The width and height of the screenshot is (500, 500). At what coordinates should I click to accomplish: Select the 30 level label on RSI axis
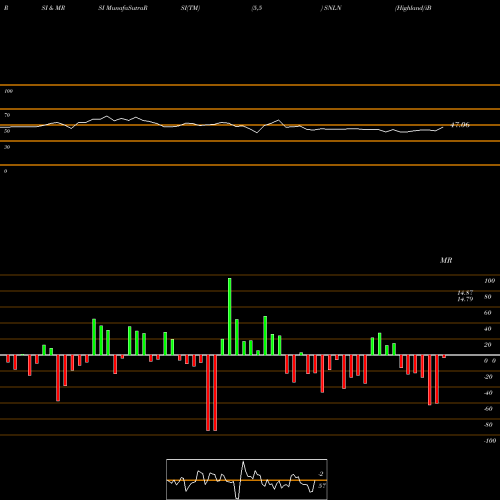(7, 147)
